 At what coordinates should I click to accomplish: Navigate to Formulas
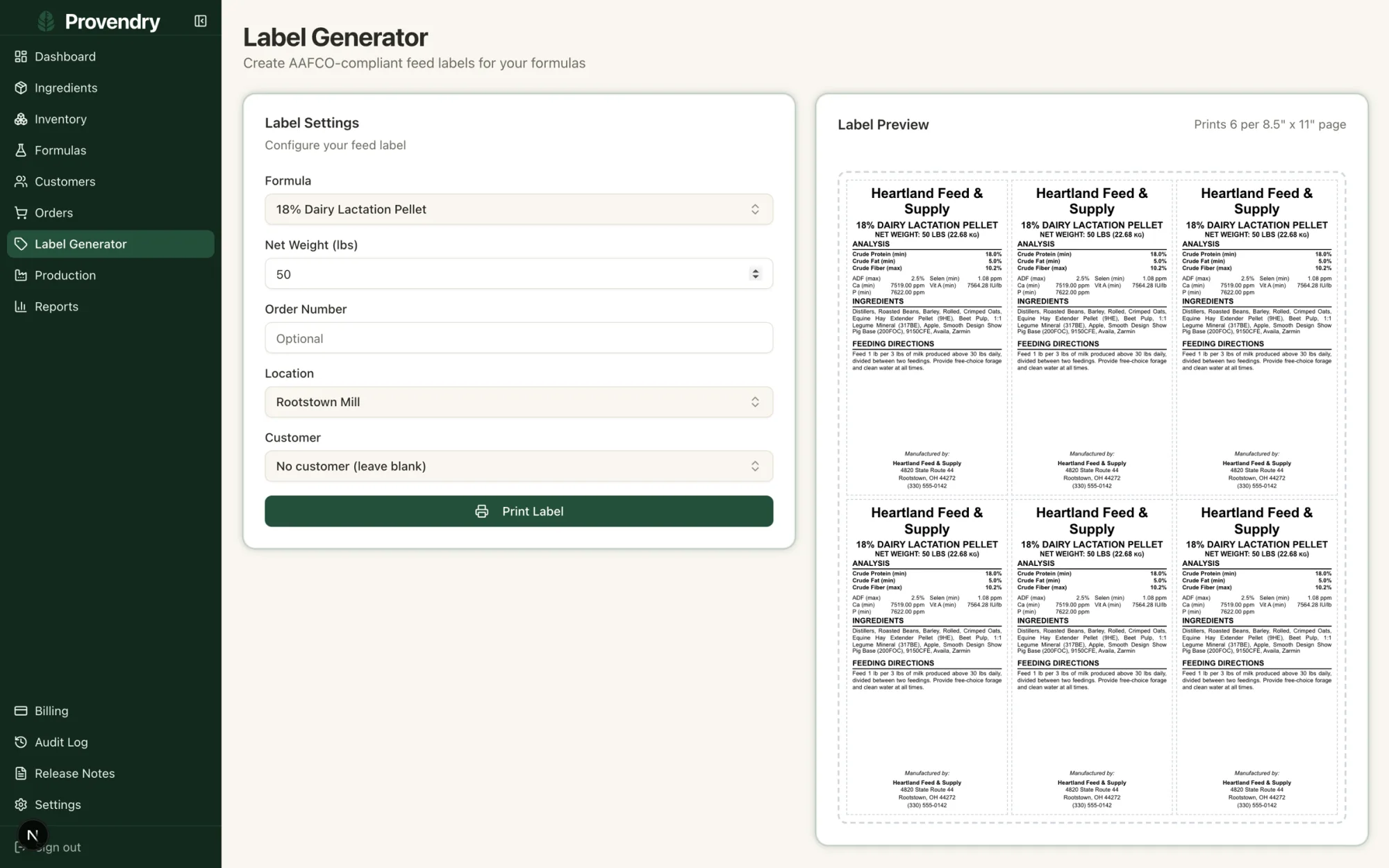coord(110,150)
